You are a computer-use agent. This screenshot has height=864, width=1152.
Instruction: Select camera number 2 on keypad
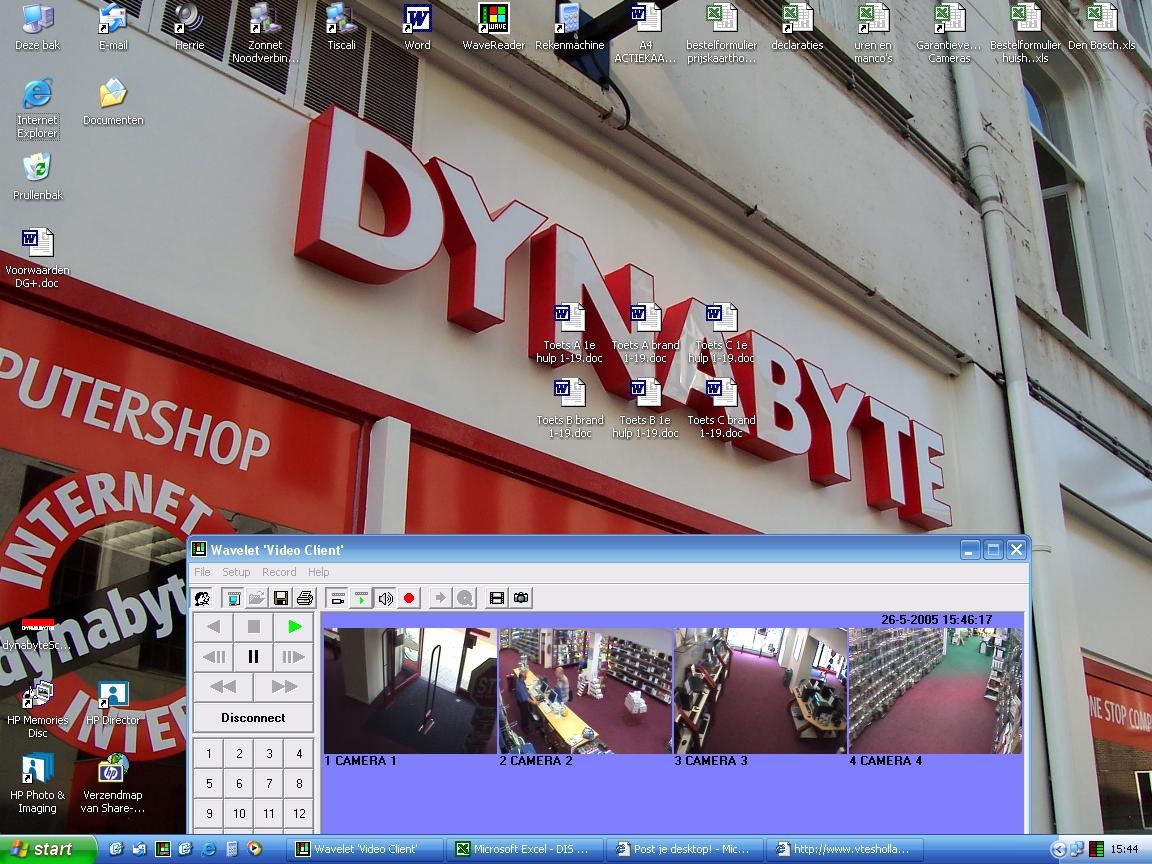[x=240, y=753]
